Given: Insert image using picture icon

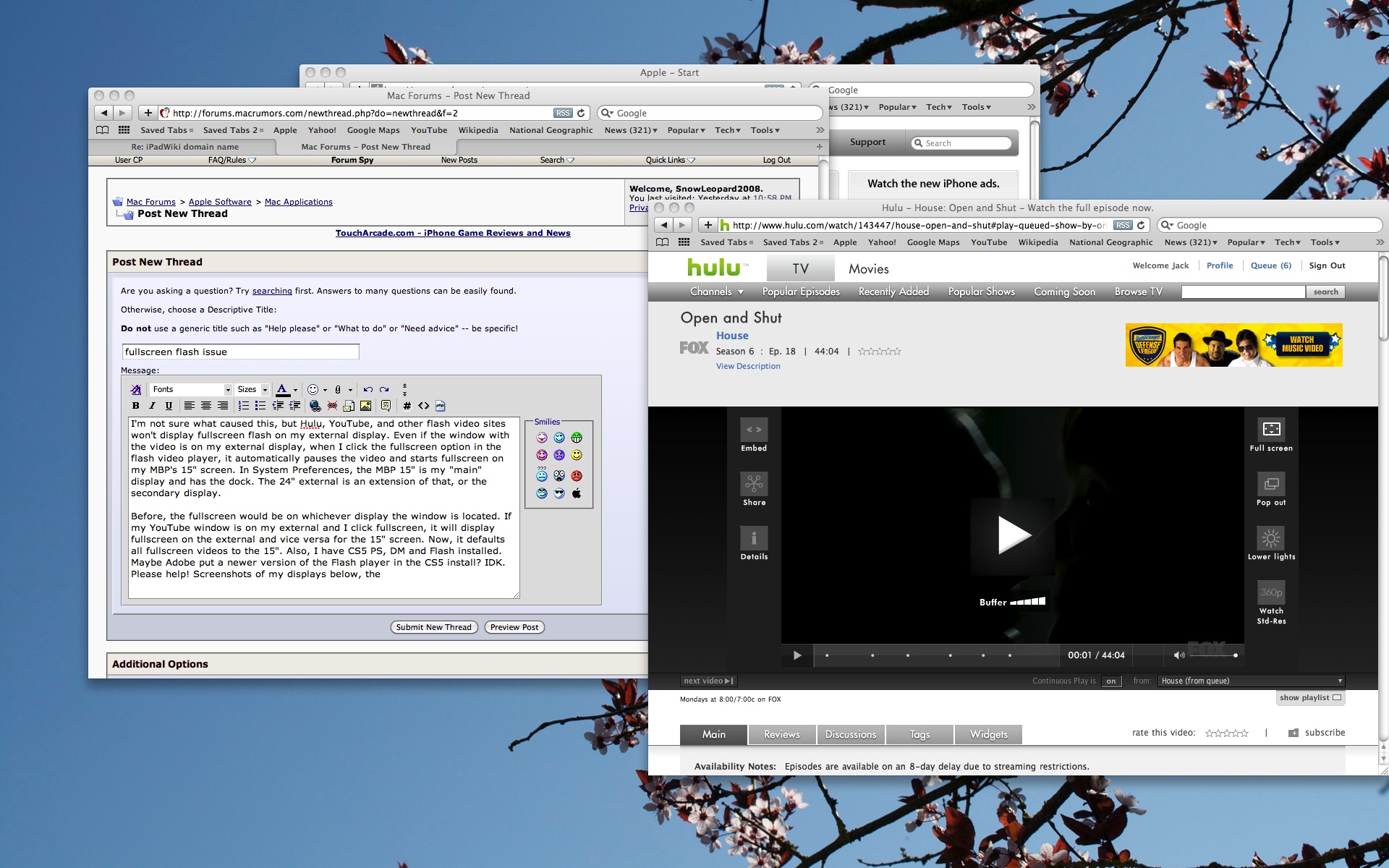Looking at the screenshot, I should (x=365, y=406).
